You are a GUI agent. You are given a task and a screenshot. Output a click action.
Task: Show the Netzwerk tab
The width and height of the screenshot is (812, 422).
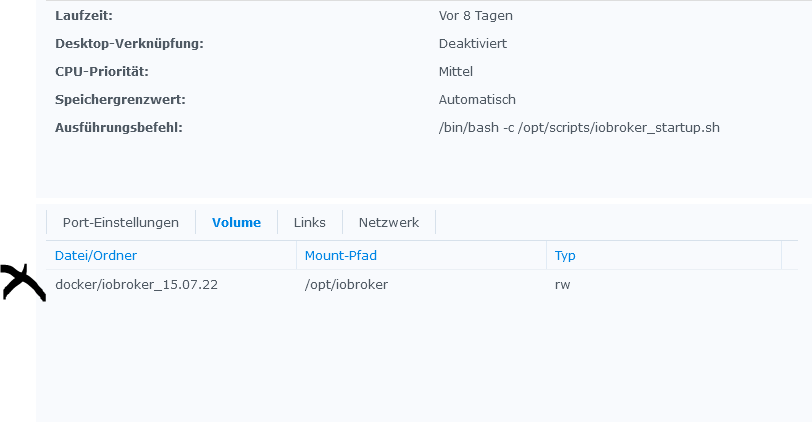click(x=389, y=222)
